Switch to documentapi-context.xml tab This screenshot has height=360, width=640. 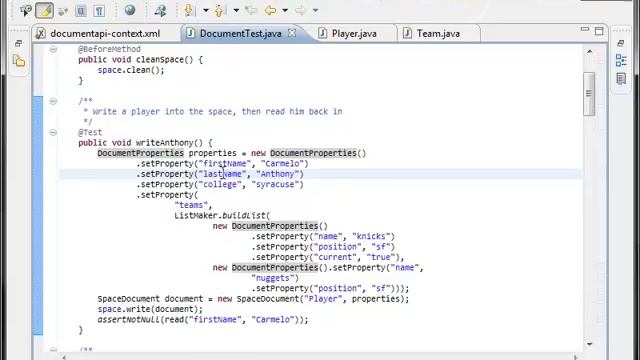point(105,33)
